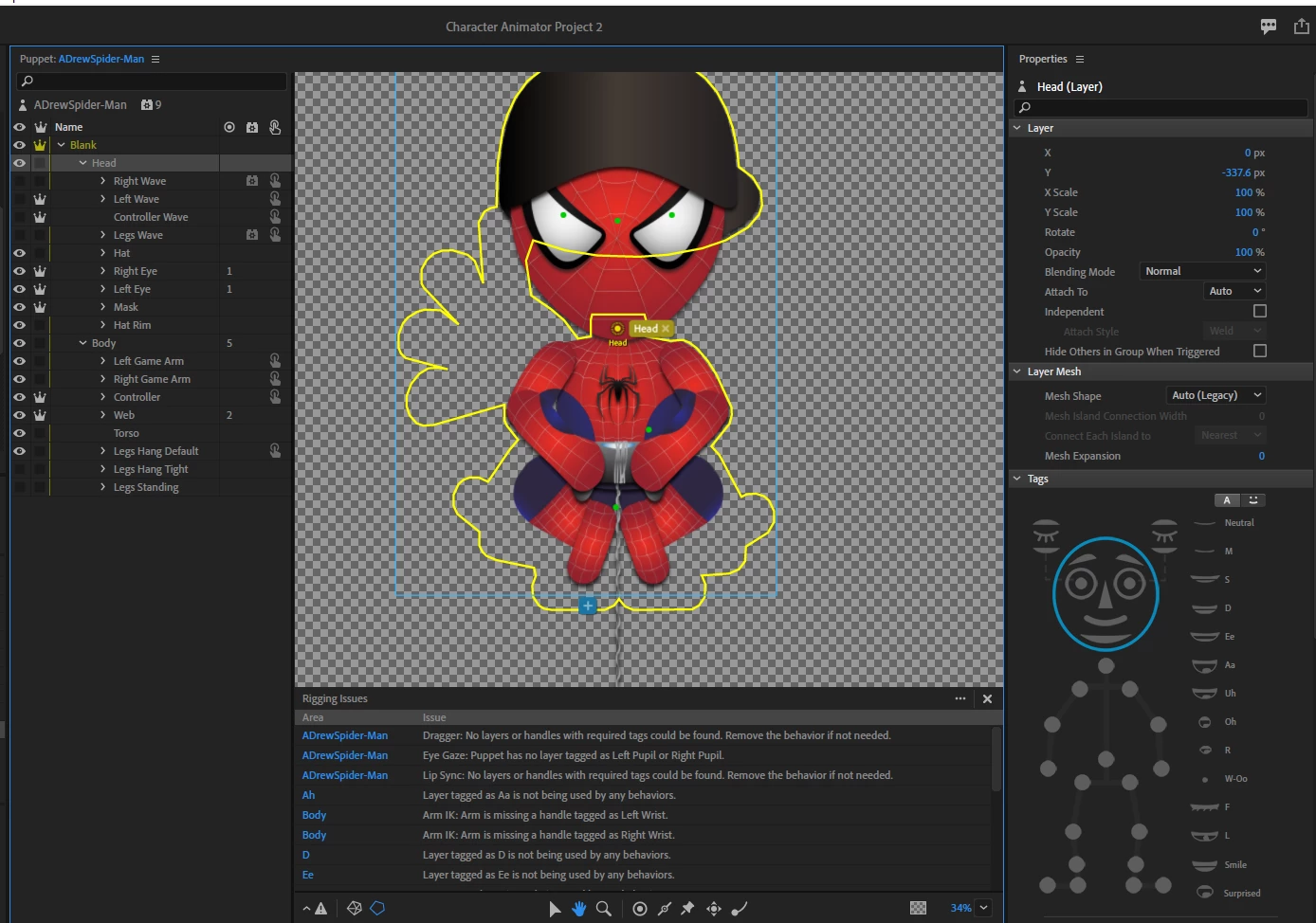Expand the Right Wave group
This screenshot has width=1316, height=923.
(x=102, y=181)
